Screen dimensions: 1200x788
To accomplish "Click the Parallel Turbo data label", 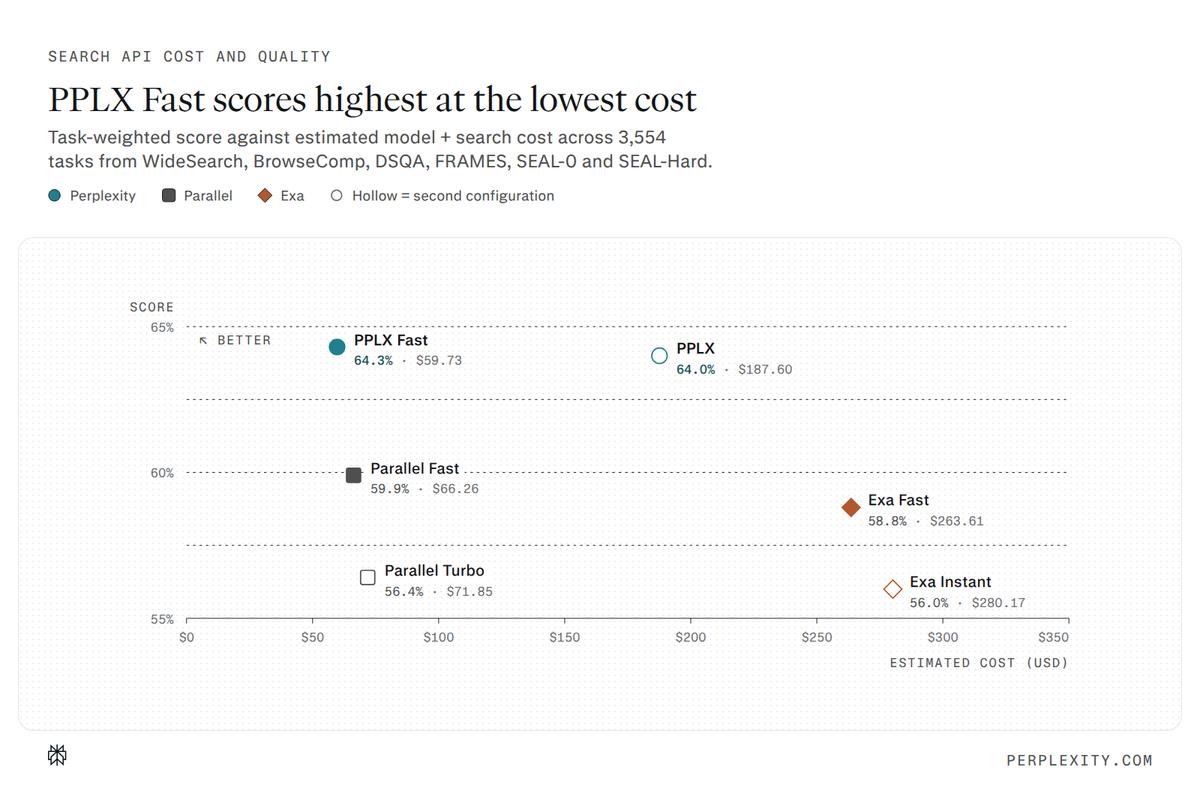I will (438, 581).
